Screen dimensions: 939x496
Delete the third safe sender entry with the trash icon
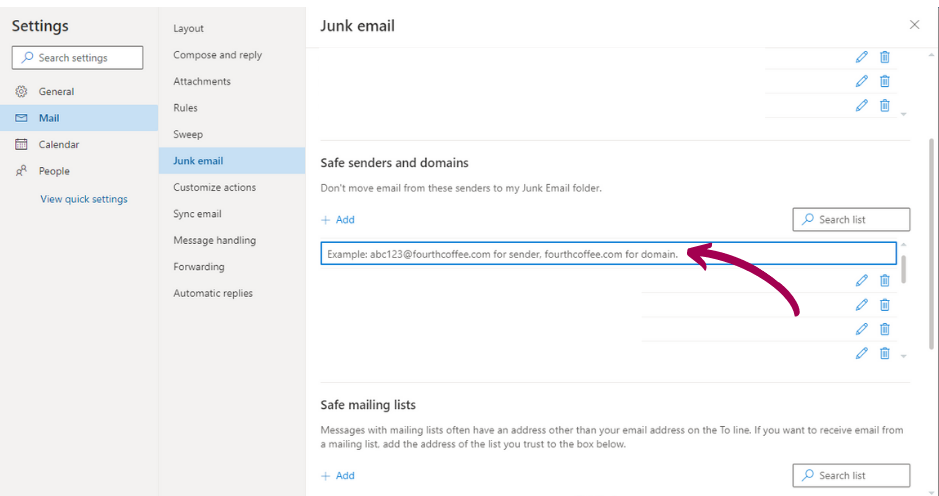point(885,329)
